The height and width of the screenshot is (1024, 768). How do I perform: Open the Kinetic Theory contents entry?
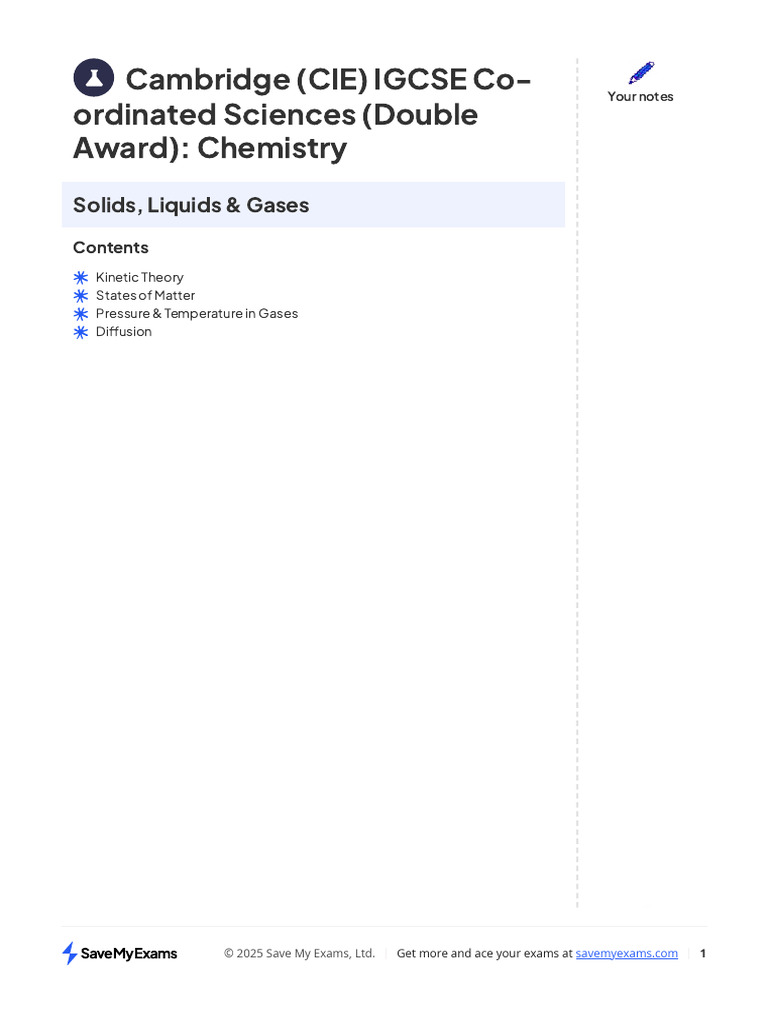click(x=140, y=278)
